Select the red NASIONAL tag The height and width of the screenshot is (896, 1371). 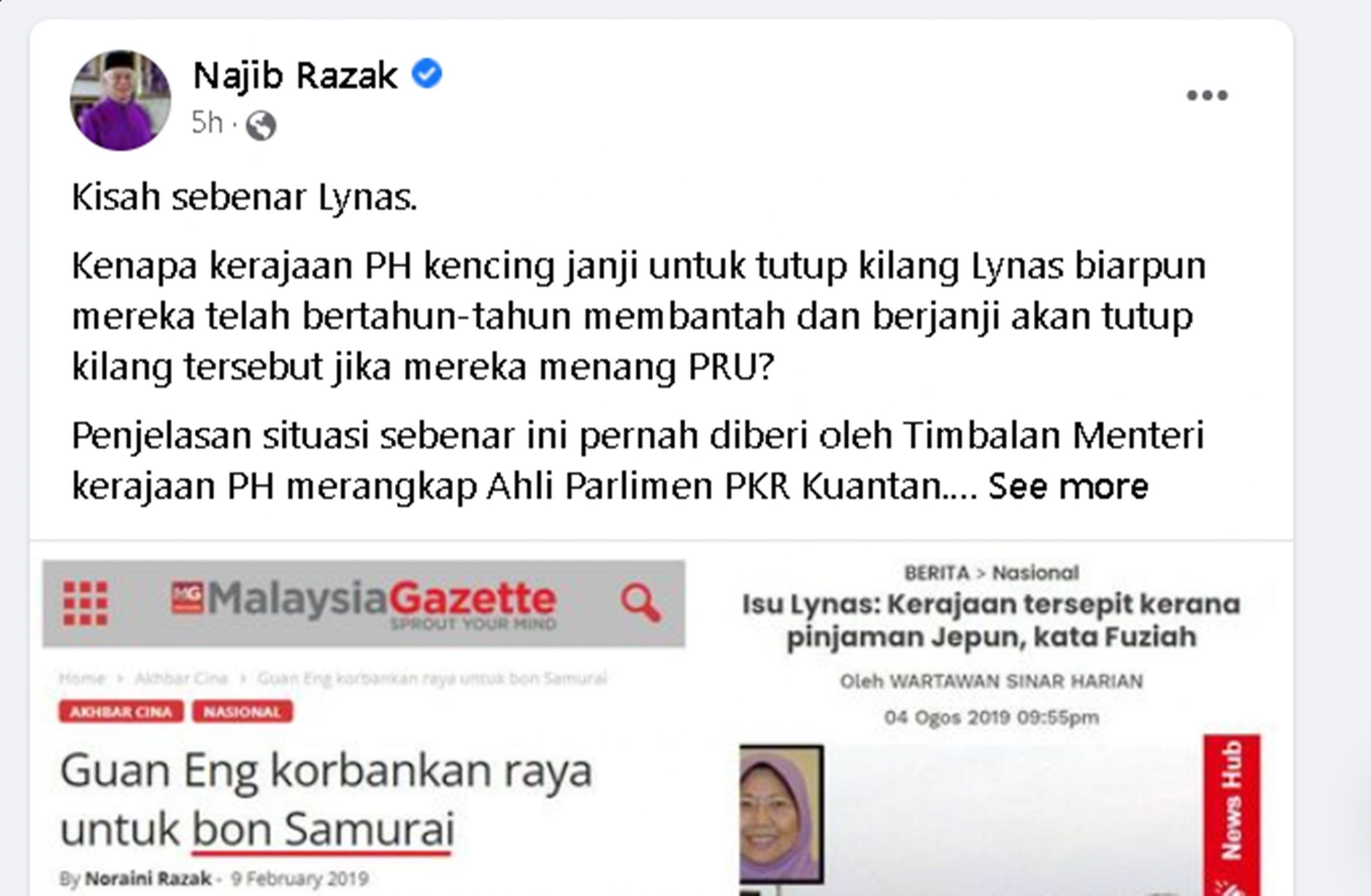tap(242, 712)
